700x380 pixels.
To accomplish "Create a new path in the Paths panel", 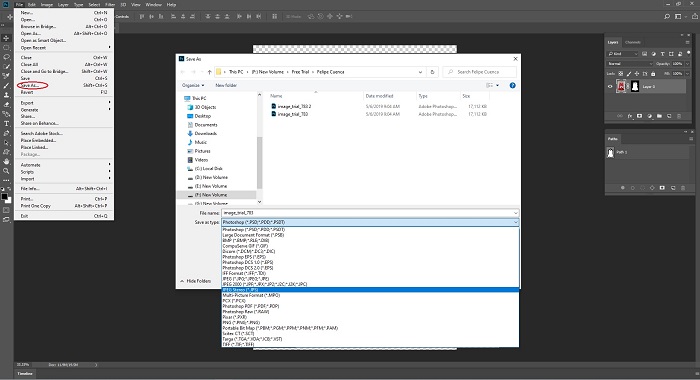I will tap(673, 188).
